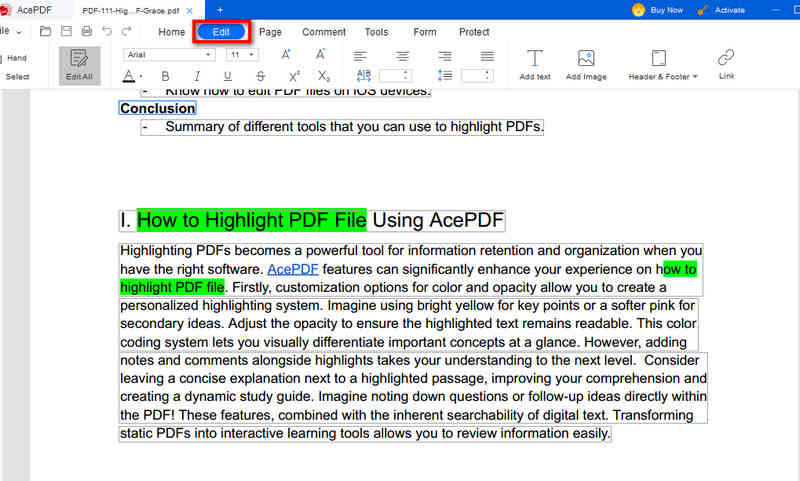Image resolution: width=800 pixels, height=481 pixels.
Task: Increase the font size
Action: [x=286, y=55]
